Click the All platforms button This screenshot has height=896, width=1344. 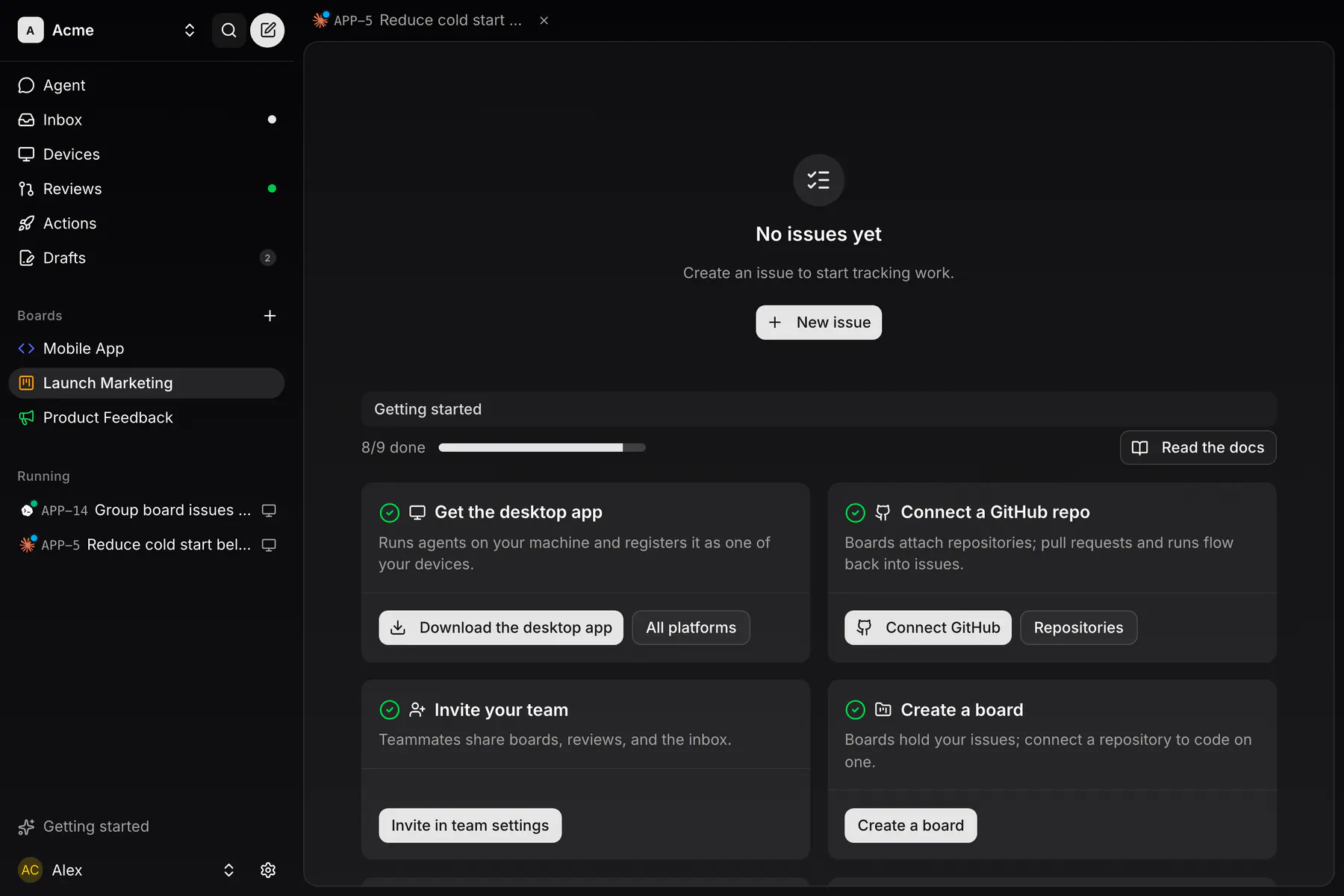(x=691, y=628)
